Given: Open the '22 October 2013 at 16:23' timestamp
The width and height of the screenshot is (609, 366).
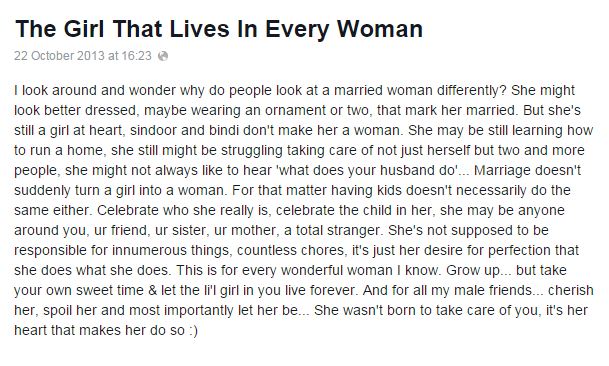Looking at the screenshot, I should click(x=83, y=56).
